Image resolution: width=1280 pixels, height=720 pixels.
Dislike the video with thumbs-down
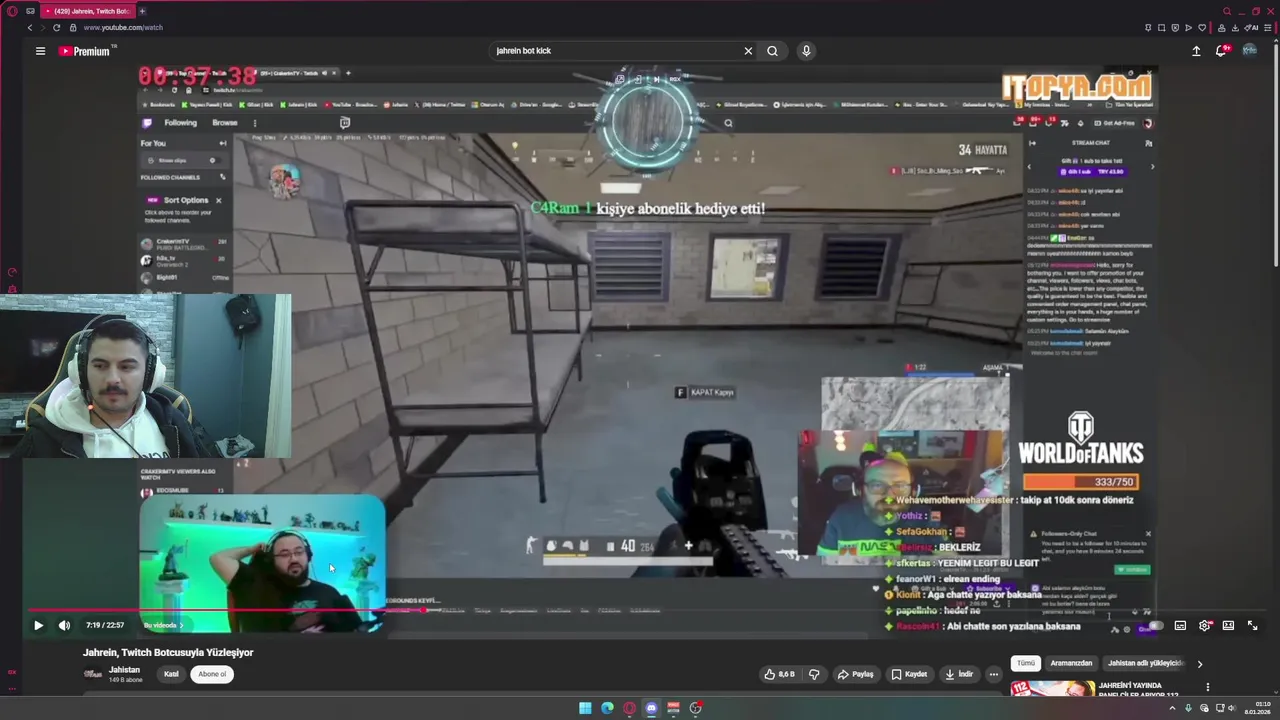(814, 674)
